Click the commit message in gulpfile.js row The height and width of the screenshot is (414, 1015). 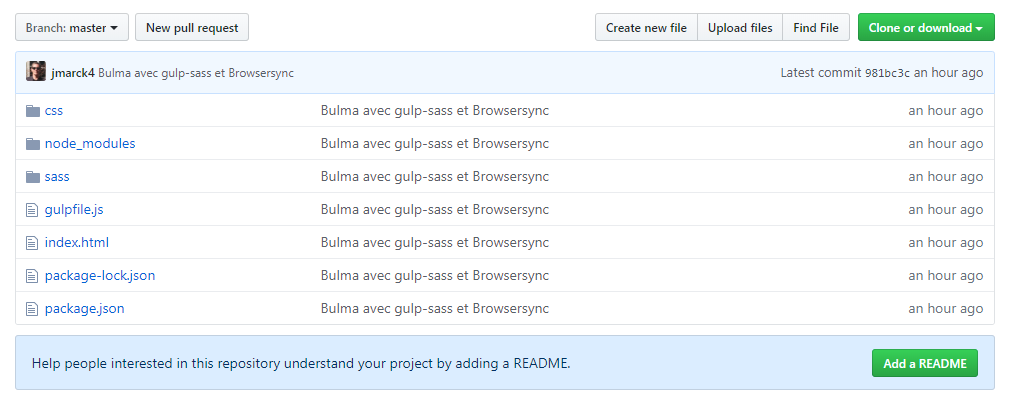click(434, 210)
